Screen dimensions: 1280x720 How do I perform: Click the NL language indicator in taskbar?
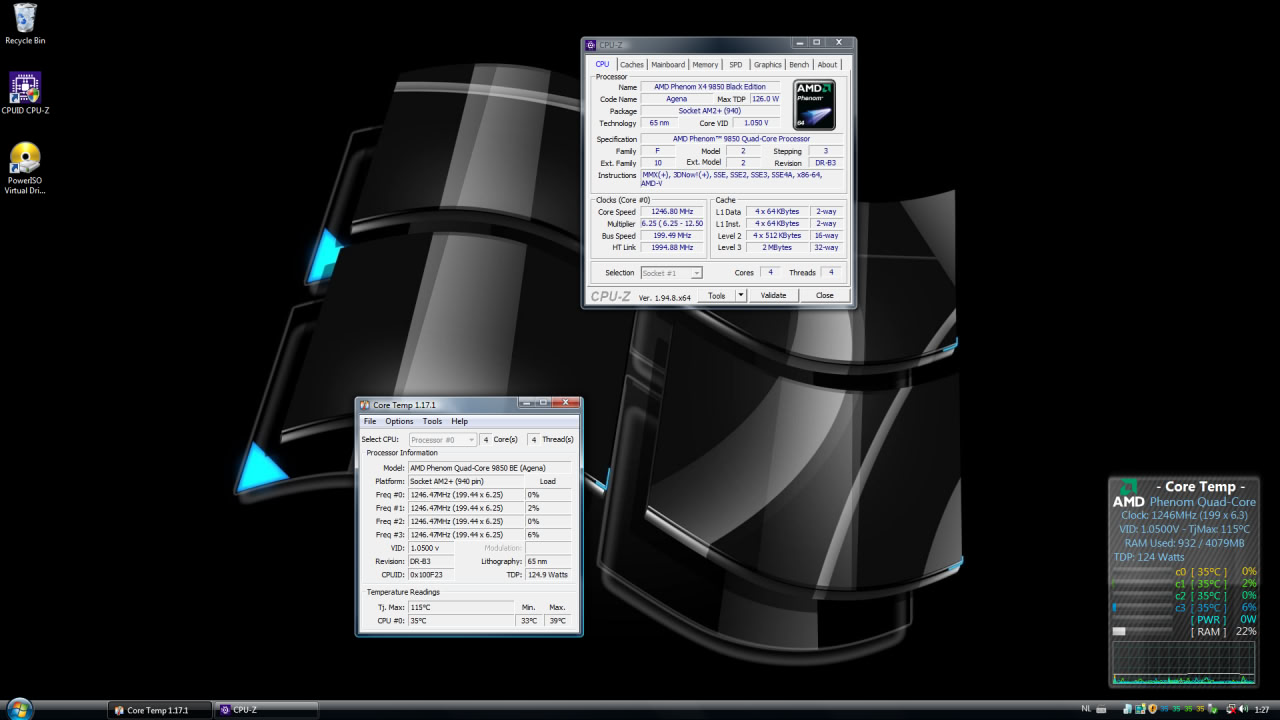1086,709
